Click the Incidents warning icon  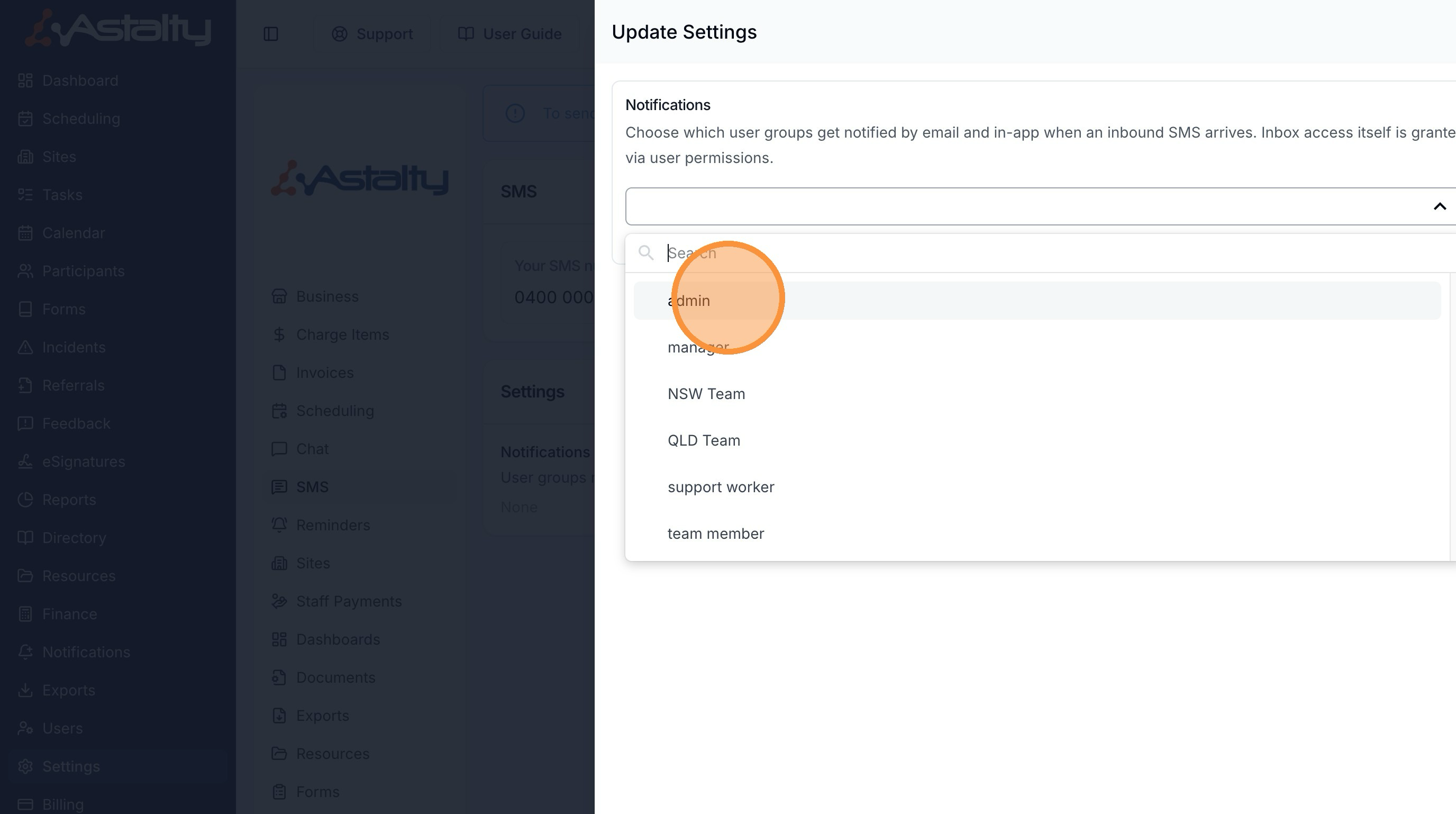tap(25, 347)
